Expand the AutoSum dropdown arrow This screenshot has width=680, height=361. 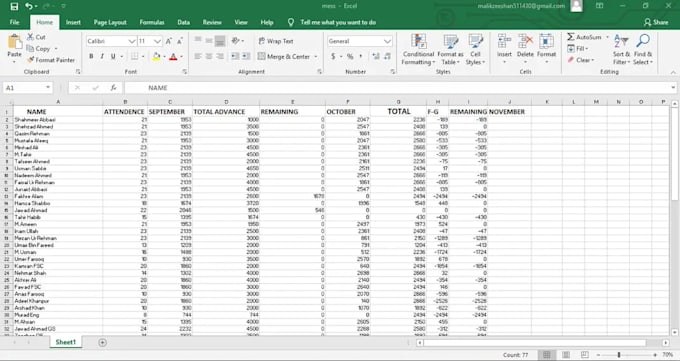click(607, 37)
